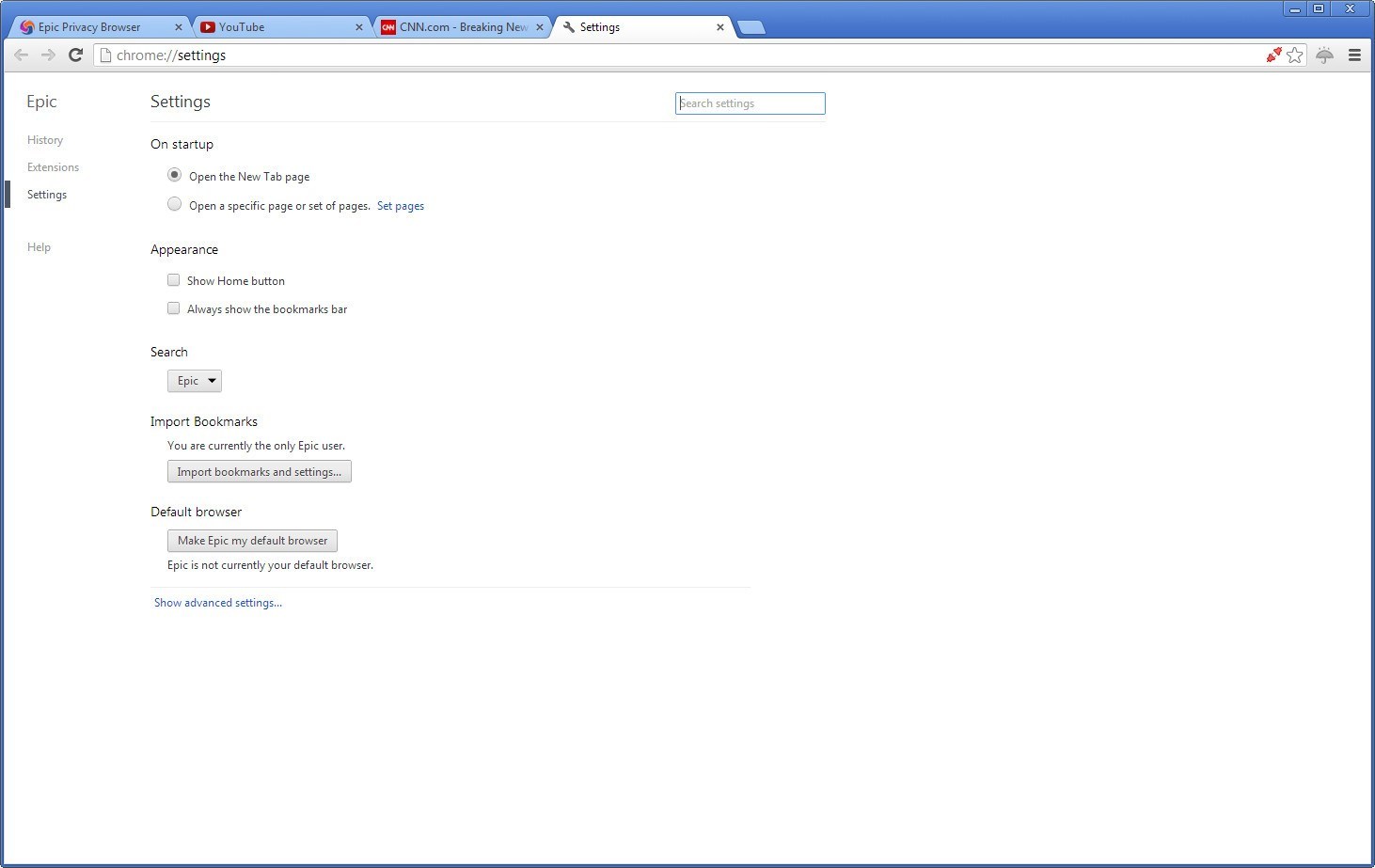
Task: Open the History section
Action: [44, 139]
